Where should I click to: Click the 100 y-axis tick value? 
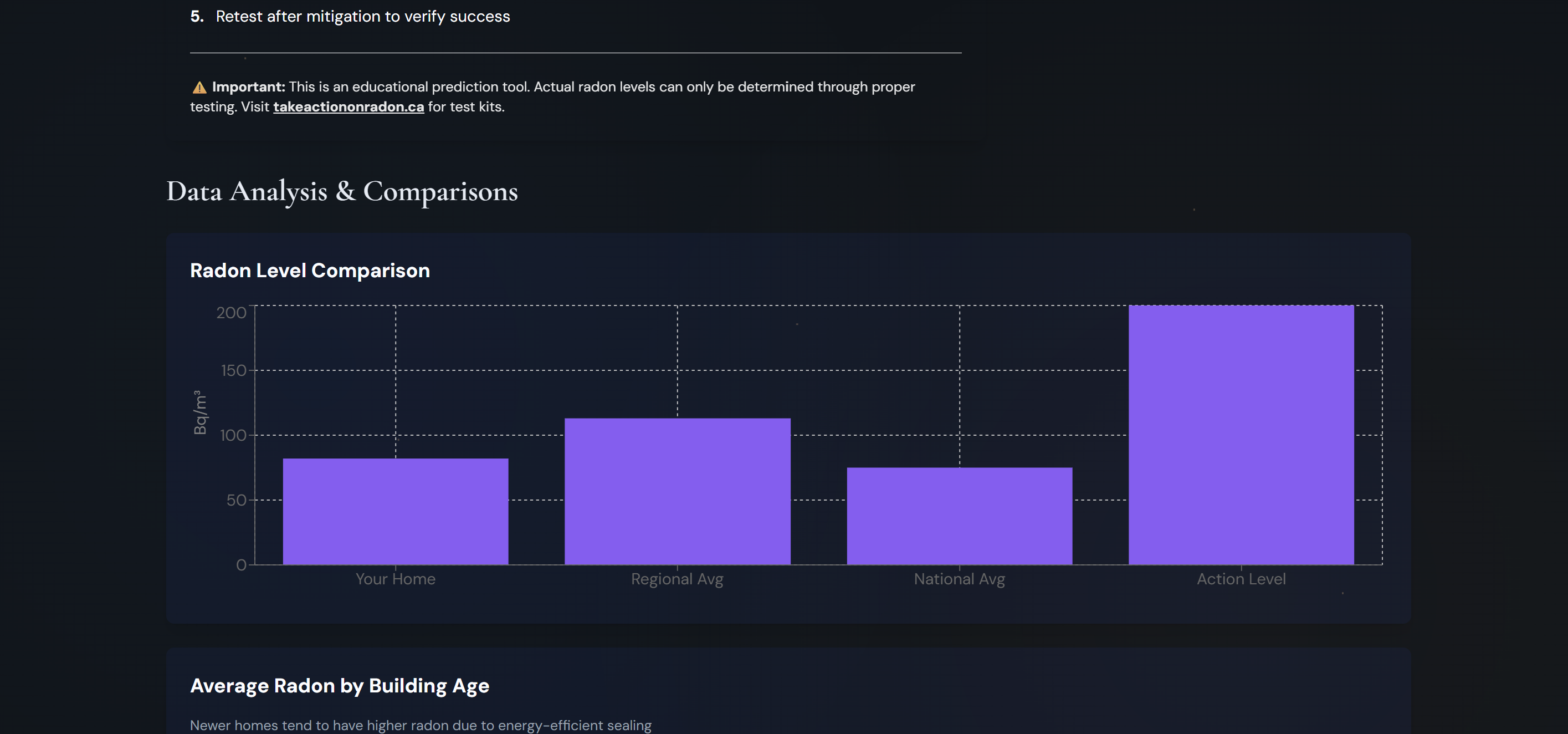[x=233, y=435]
